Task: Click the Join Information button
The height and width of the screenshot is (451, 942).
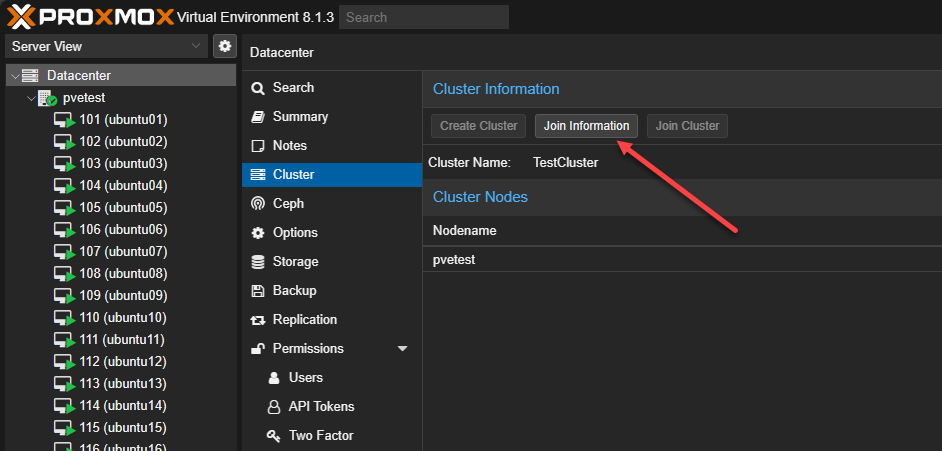Action: [586, 126]
